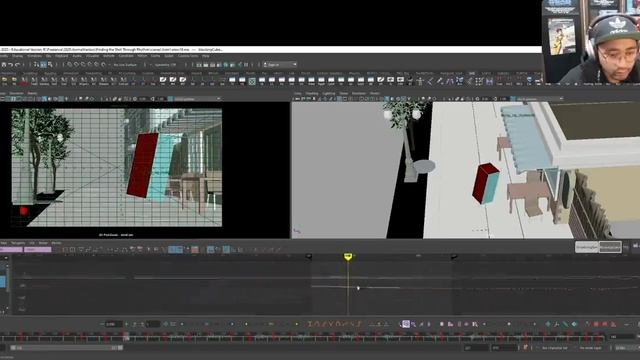Toggle Snap to grids in status line
The width and height of the screenshot is (640, 360).
(x=70, y=64)
